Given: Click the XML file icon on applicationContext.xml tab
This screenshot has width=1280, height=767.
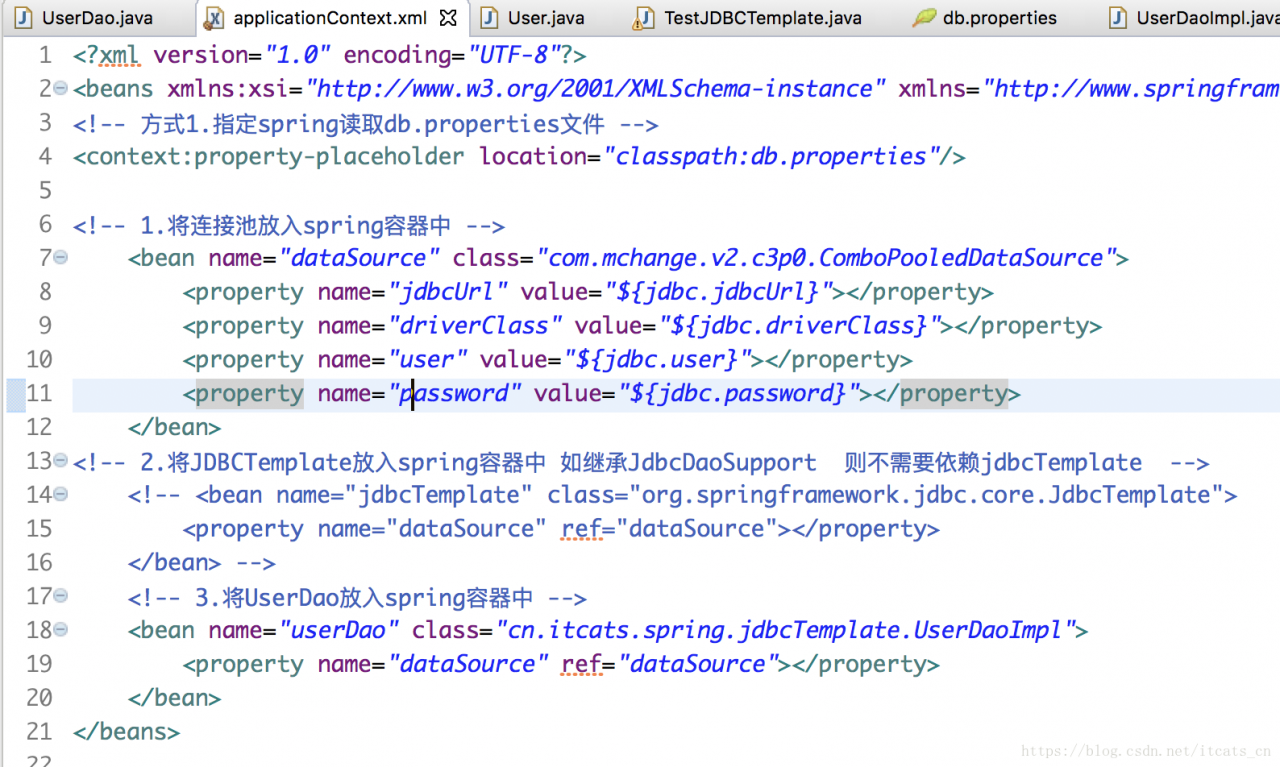Looking at the screenshot, I should pyautogui.click(x=215, y=18).
